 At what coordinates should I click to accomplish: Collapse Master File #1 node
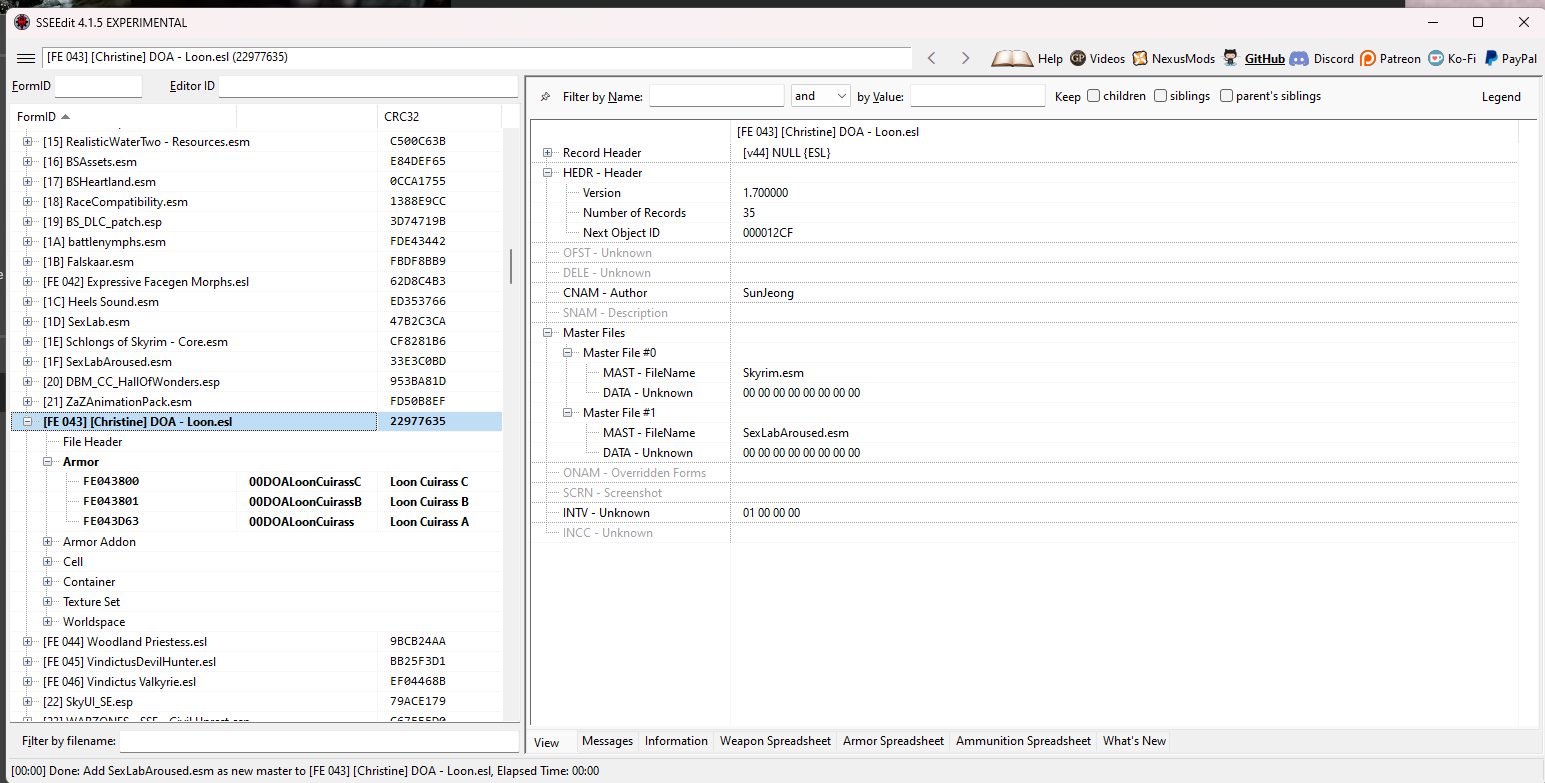tap(568, 413)
